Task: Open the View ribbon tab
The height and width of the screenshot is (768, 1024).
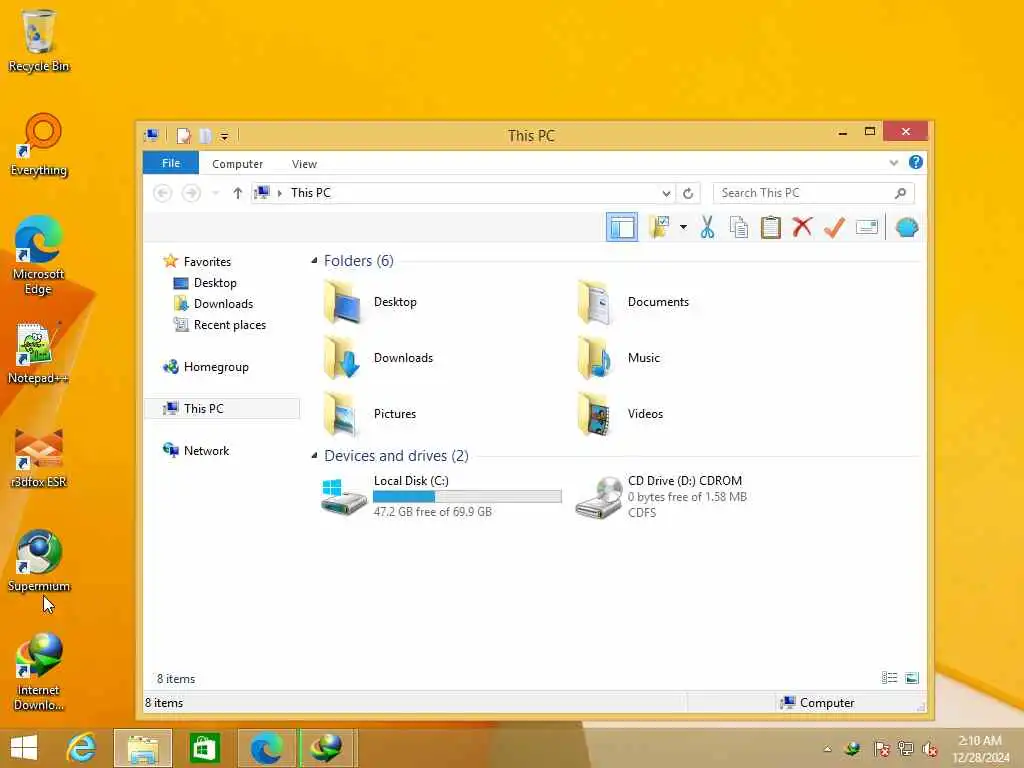Action: [304, 164]
